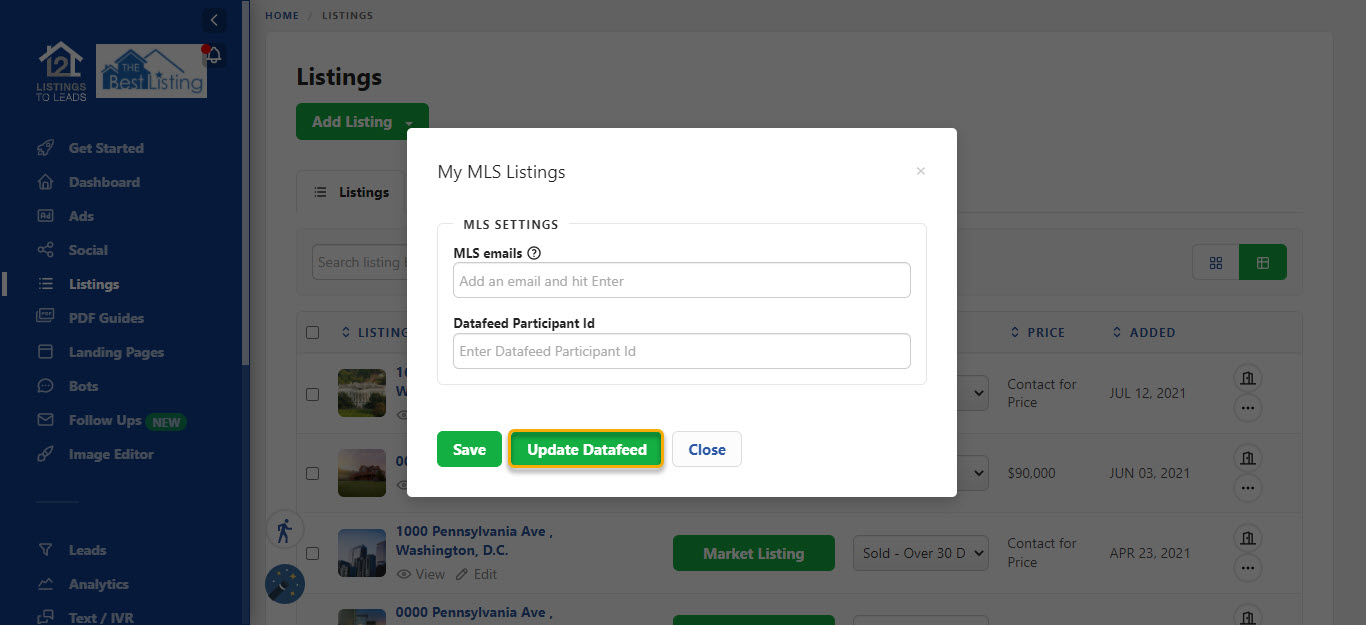Collapse the sidebar with the chevron button
Screen dimensions: 1366x625
point(213,19)
